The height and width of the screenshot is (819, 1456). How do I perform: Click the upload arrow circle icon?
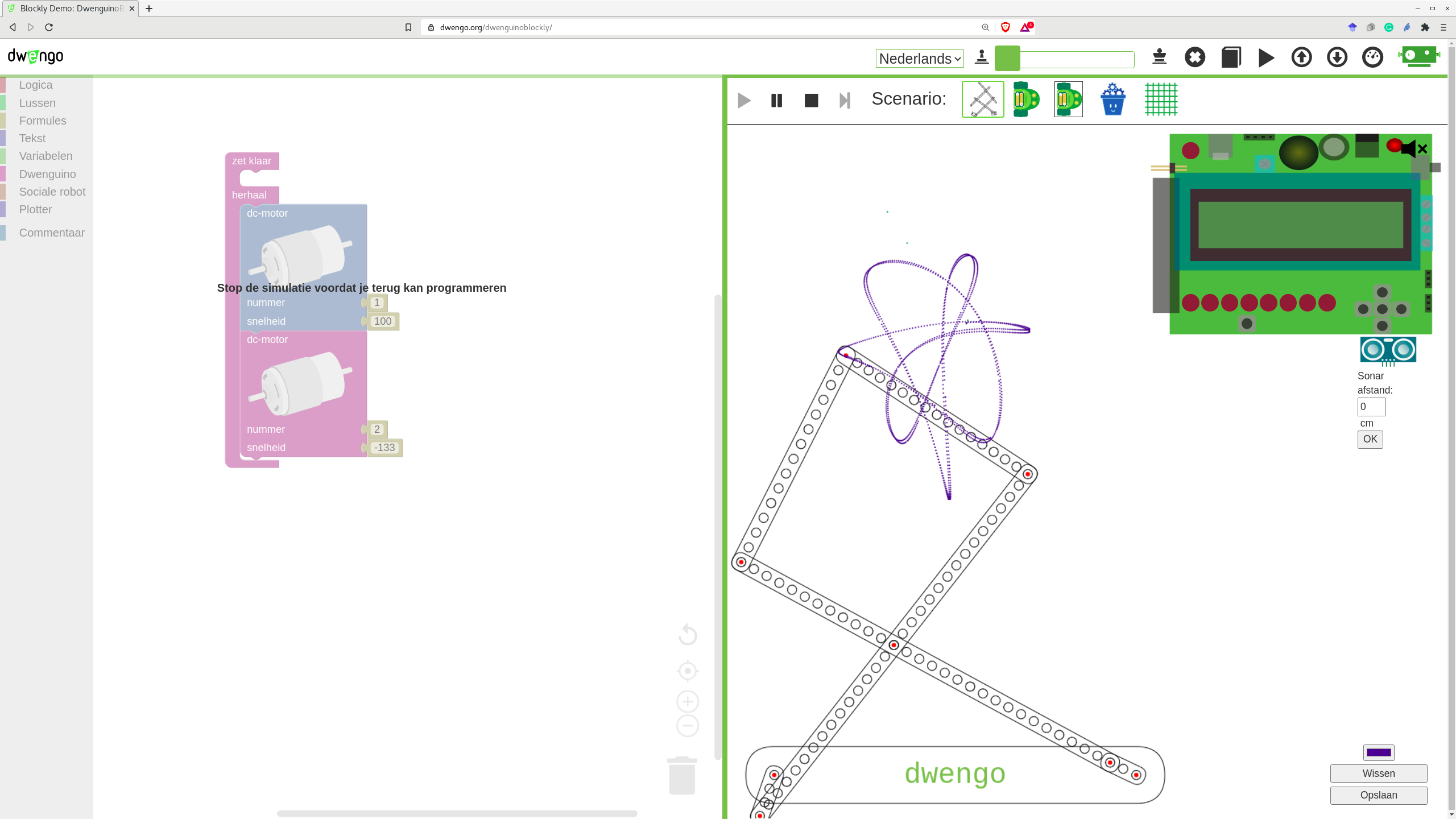tap(1301, 57)
